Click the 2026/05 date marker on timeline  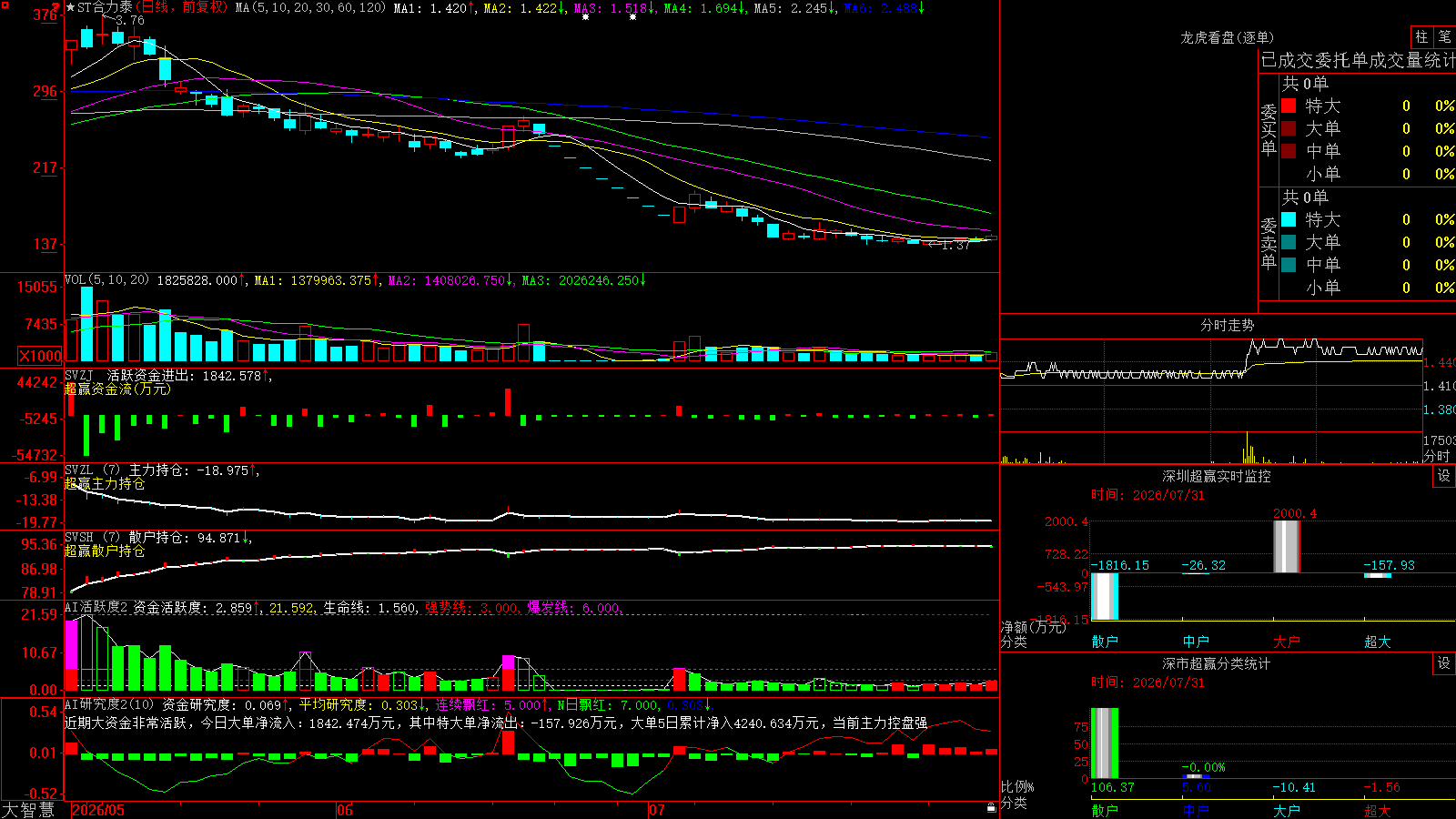coord(98,810)
